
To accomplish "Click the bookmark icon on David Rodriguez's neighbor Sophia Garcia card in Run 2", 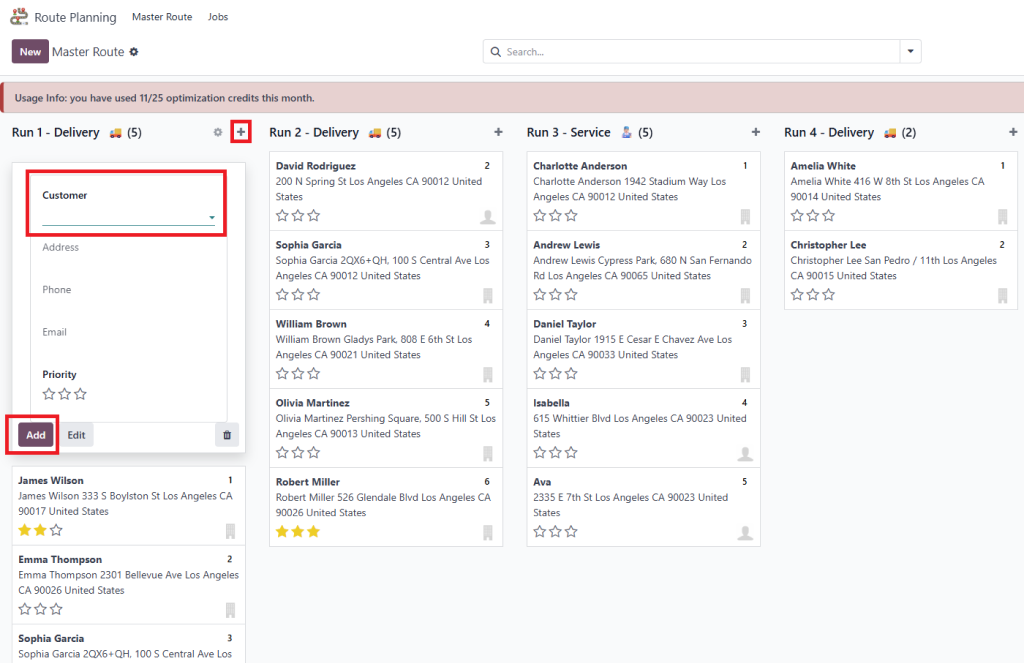I will [x=488, y=295].
